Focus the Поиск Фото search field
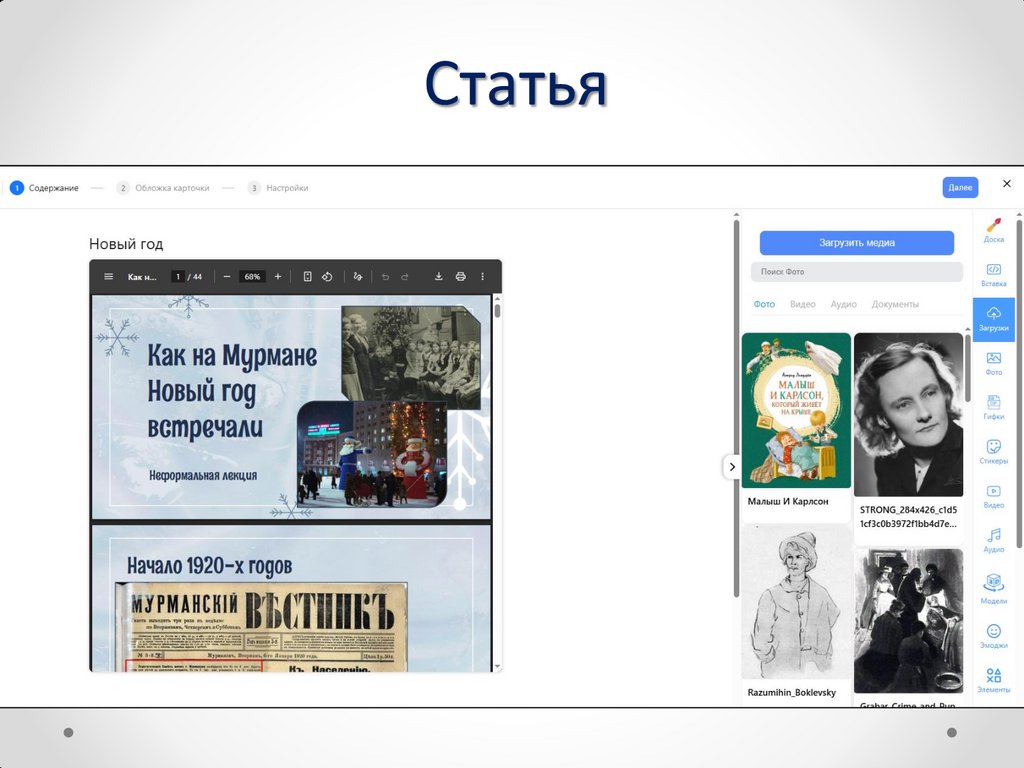 (x=857, y=272)
